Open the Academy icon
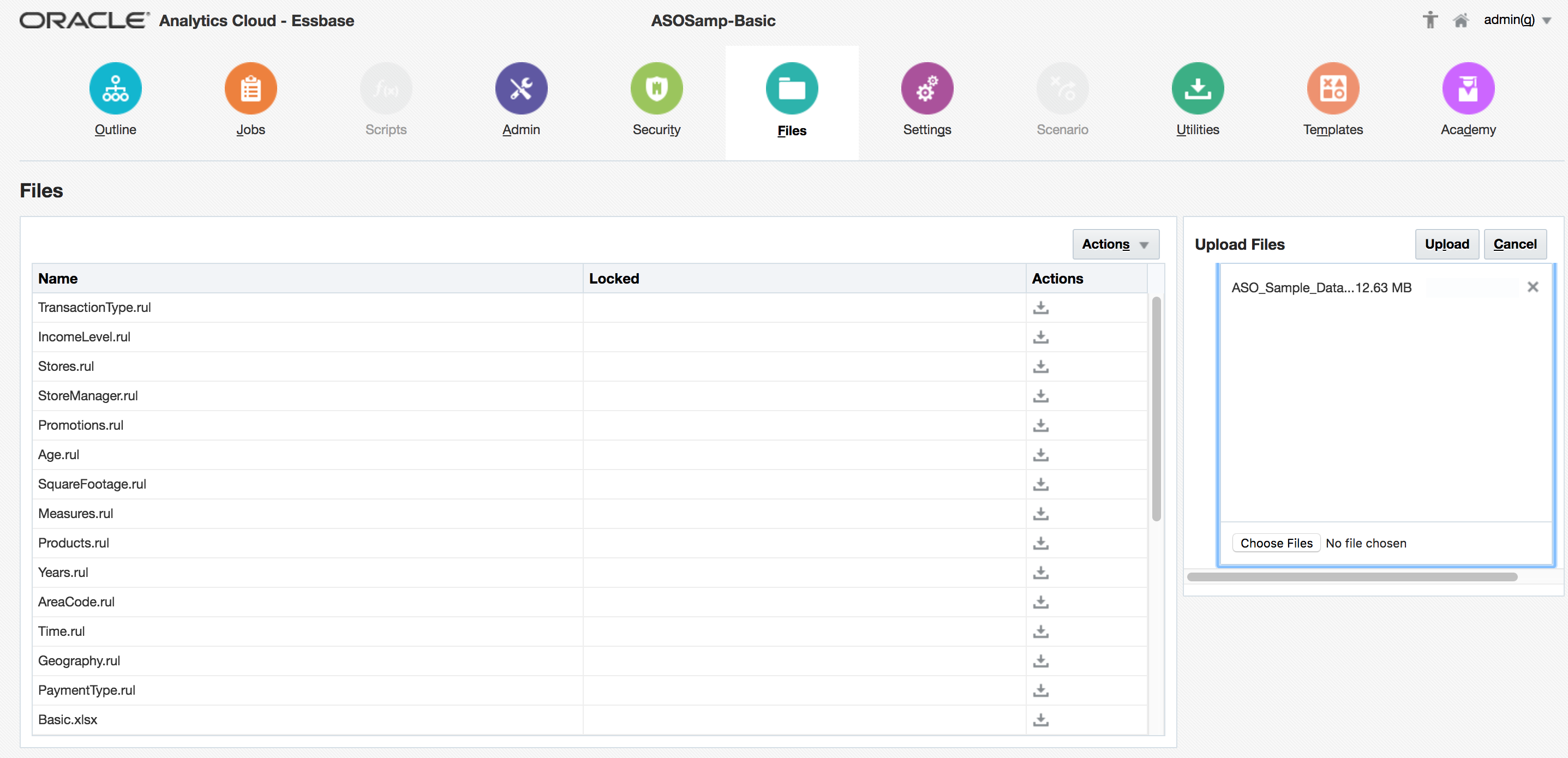Viewport: 1568px width, 758px height. click(1468, 89)
